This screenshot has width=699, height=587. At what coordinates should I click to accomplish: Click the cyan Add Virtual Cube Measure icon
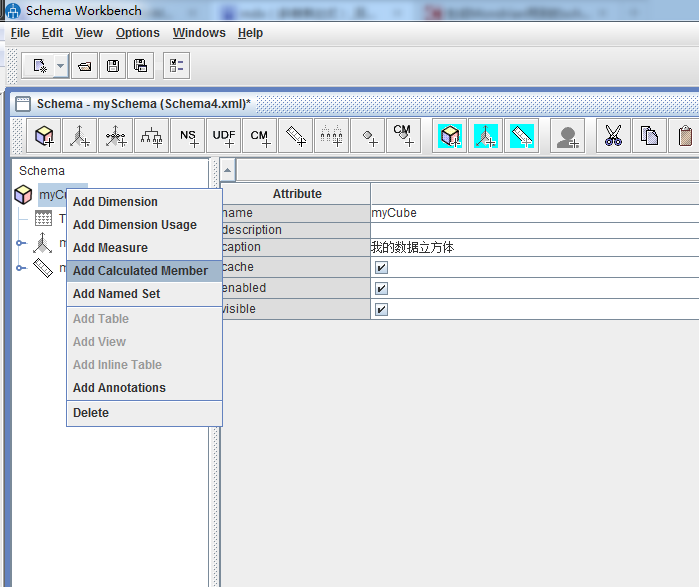(522, 136)
